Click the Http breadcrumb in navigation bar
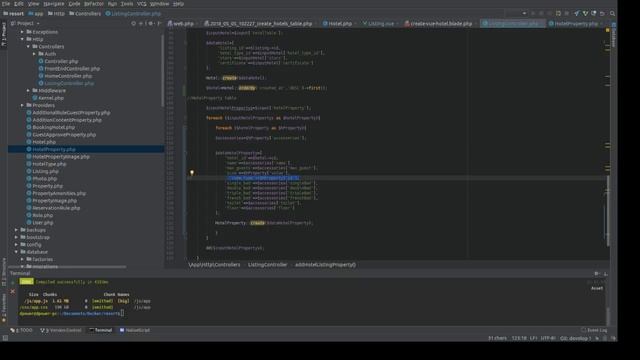This screenshot has height=360, width=640. tap(56, 13)
